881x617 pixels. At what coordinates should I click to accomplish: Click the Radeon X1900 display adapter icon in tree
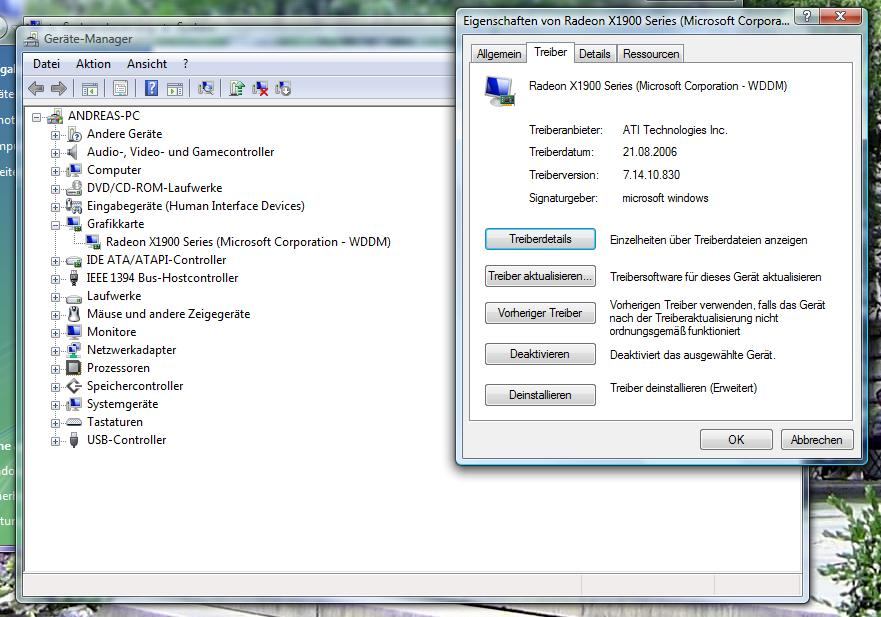(93, 242)
